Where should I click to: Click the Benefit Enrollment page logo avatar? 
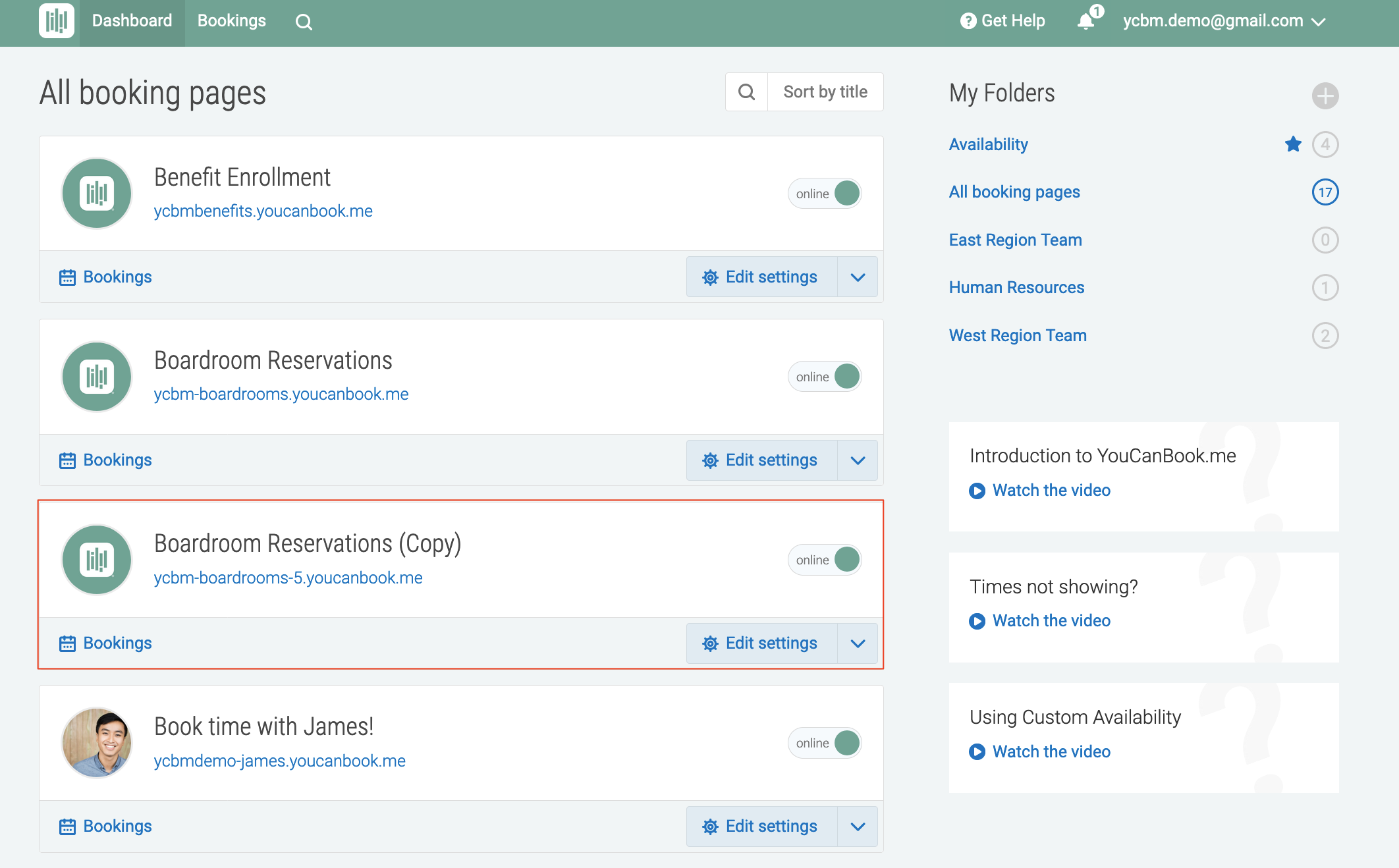pyautogui.click(x=97, y=194)
